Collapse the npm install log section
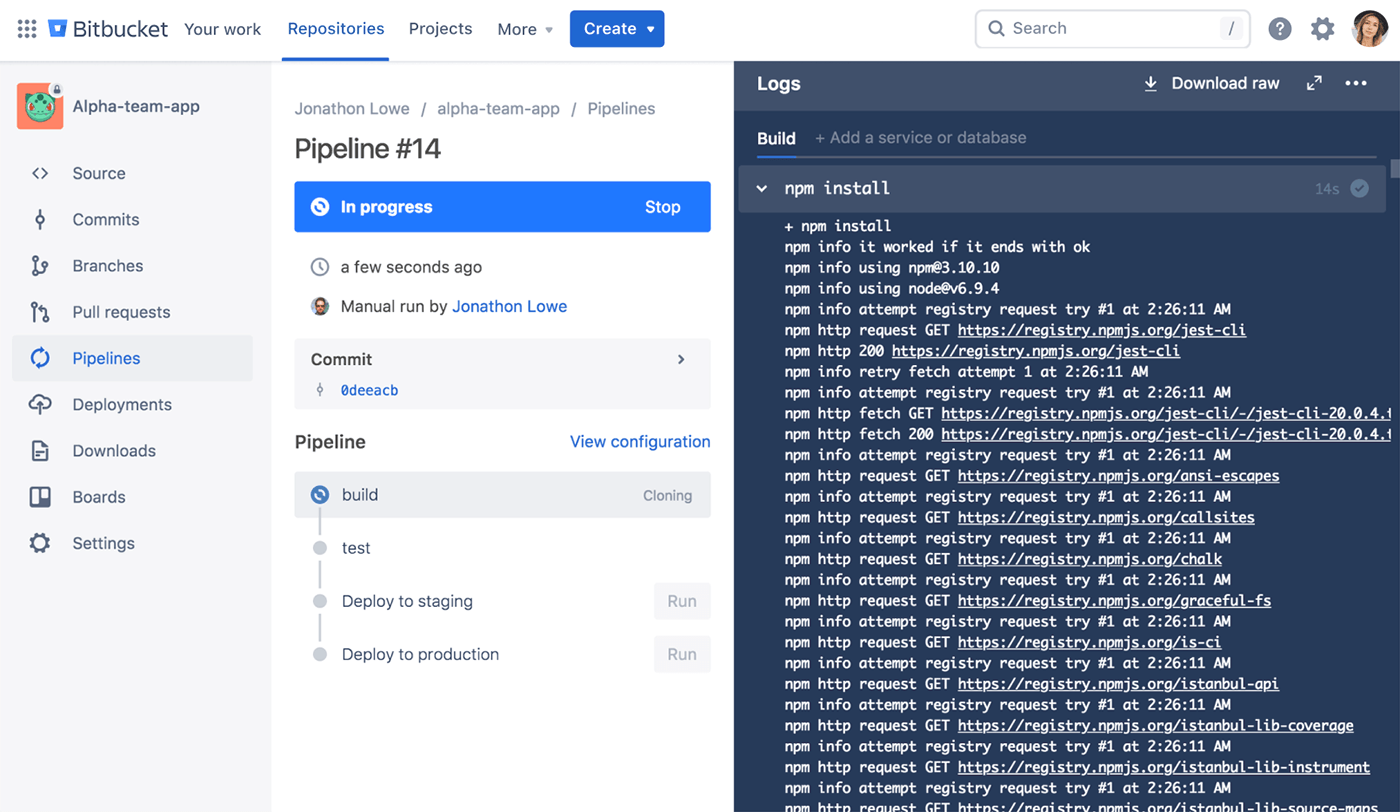The height and width of the screenshot is (812, 1400). click(x=762, y=188)
